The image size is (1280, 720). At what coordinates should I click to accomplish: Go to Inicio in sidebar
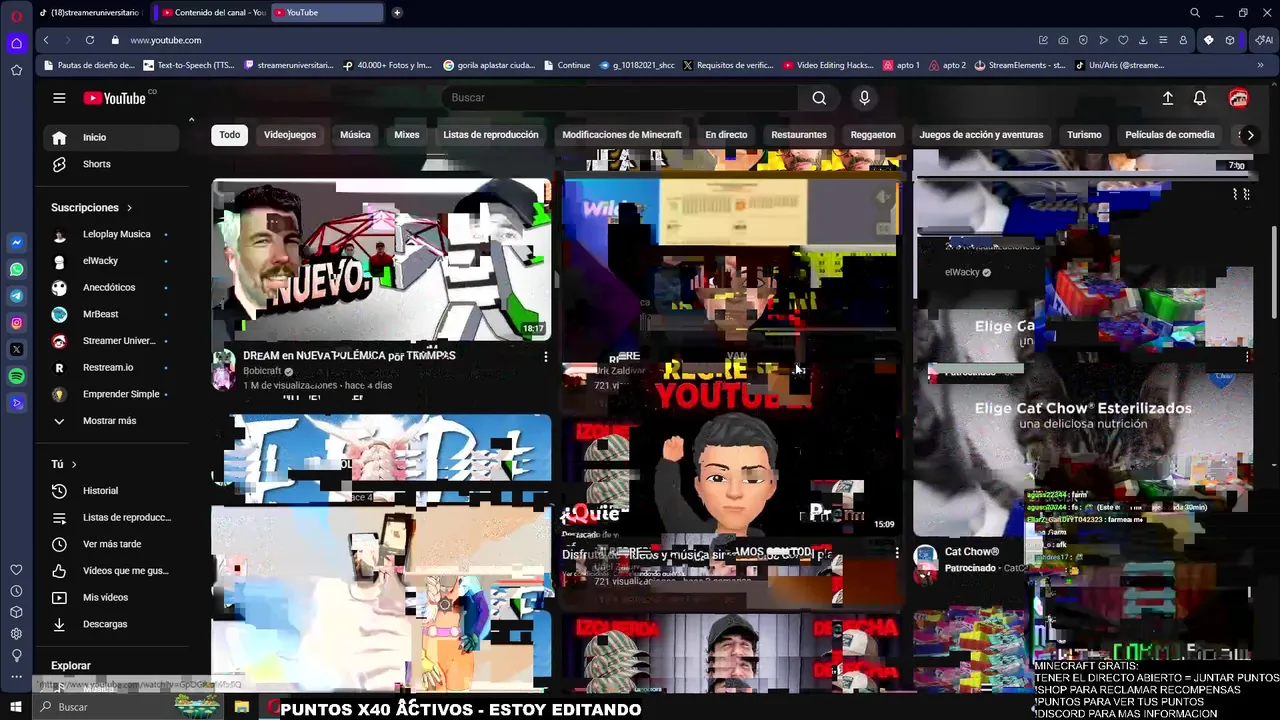tap(111, 138)
